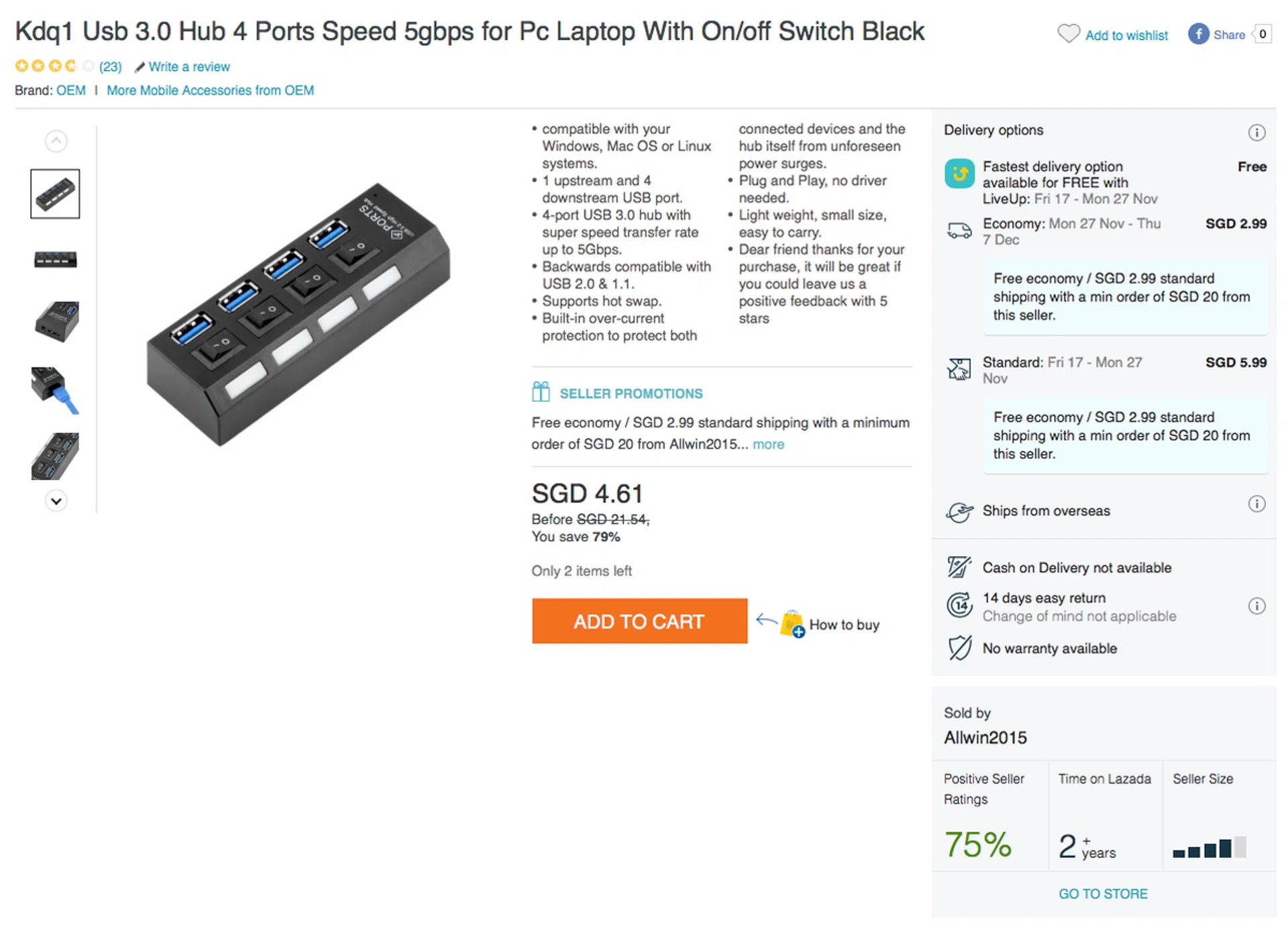
Task: Click the pencil icon beside Write a review
Action: pos(140,67)
